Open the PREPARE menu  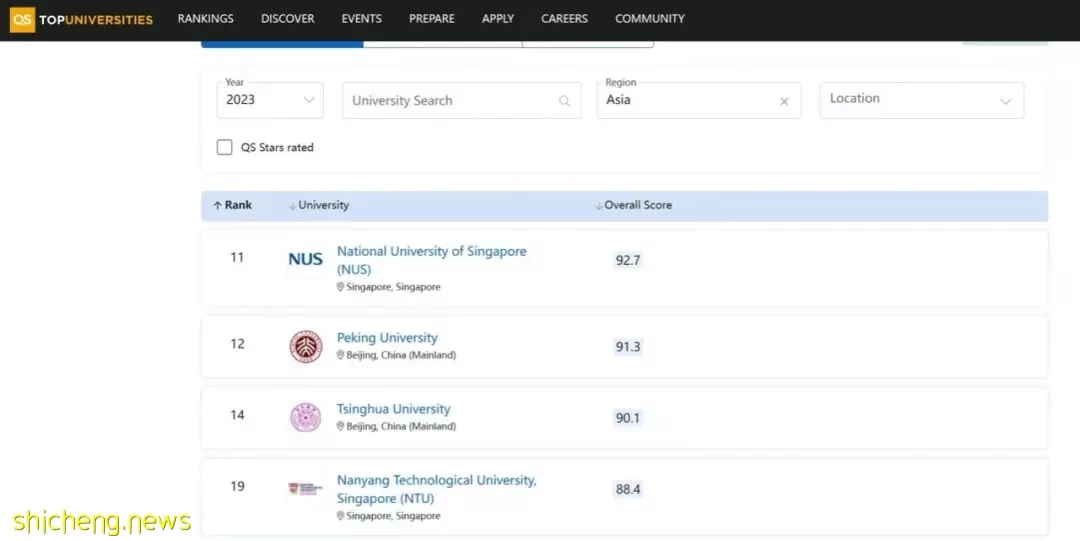pos(432,19)
